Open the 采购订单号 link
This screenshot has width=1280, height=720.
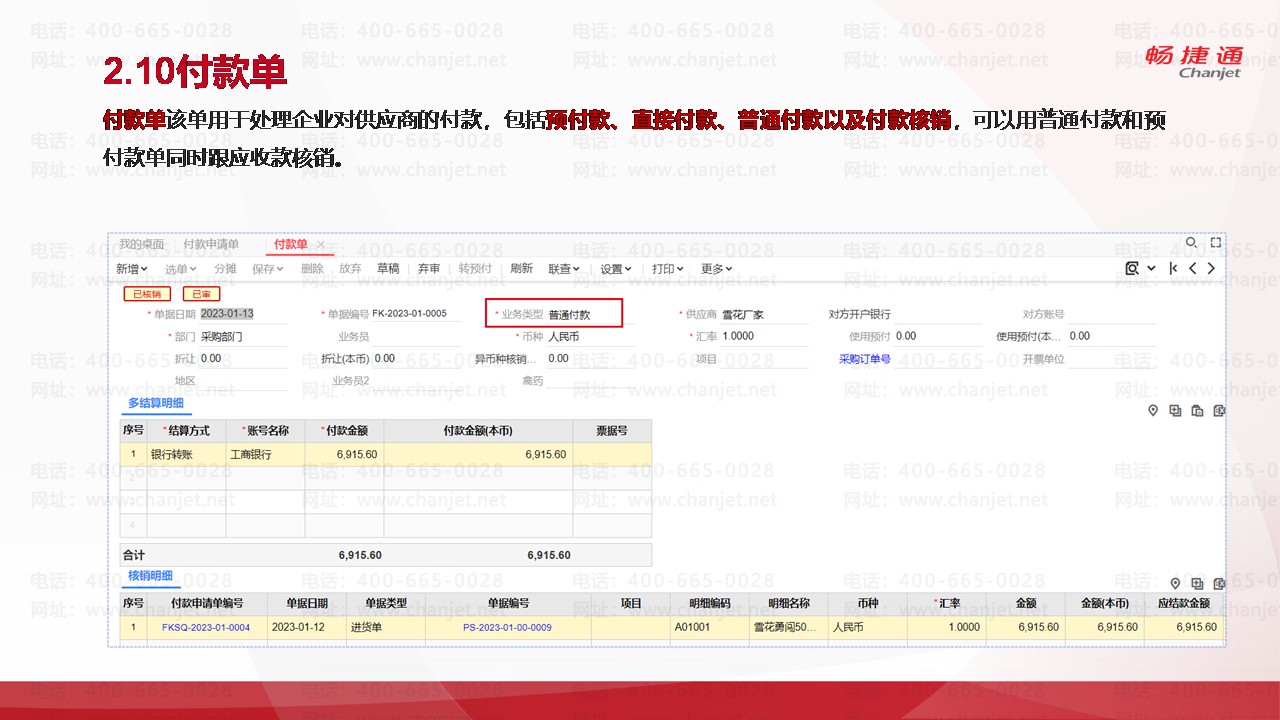(x=865, y=359)
